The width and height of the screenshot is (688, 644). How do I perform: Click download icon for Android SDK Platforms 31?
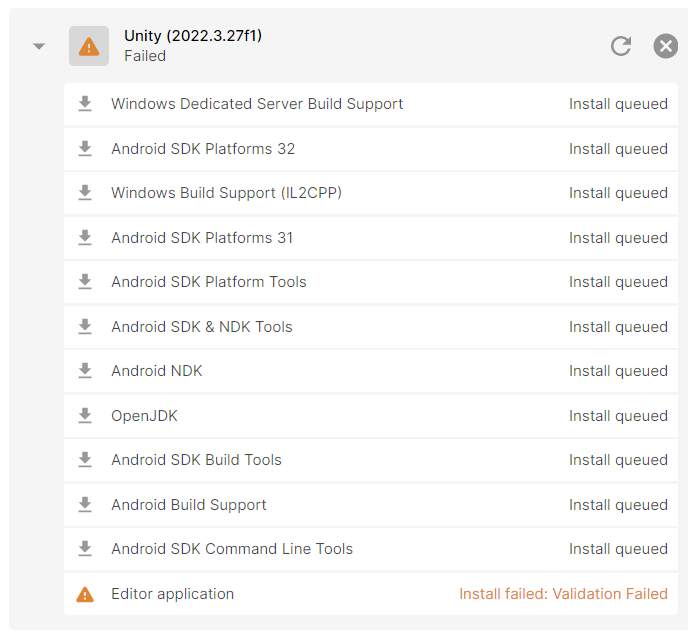(85, 238)
